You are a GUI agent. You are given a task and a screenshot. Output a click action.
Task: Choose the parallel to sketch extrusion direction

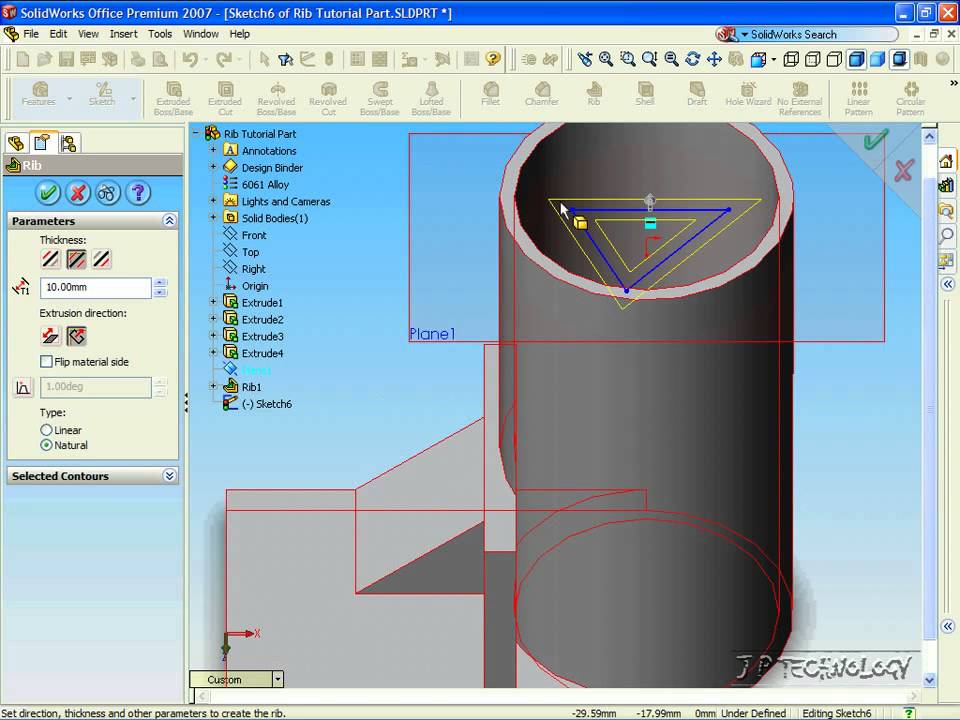pyautogui.click(x=50, y=336)
